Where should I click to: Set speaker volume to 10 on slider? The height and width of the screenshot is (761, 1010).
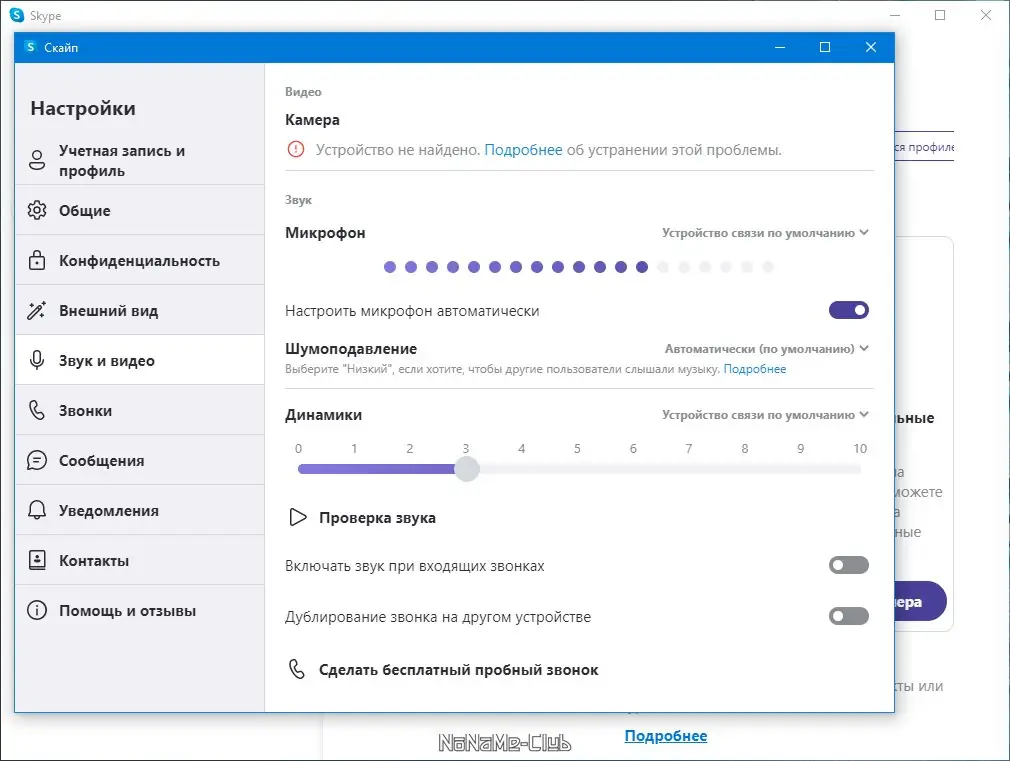point(860,468)
